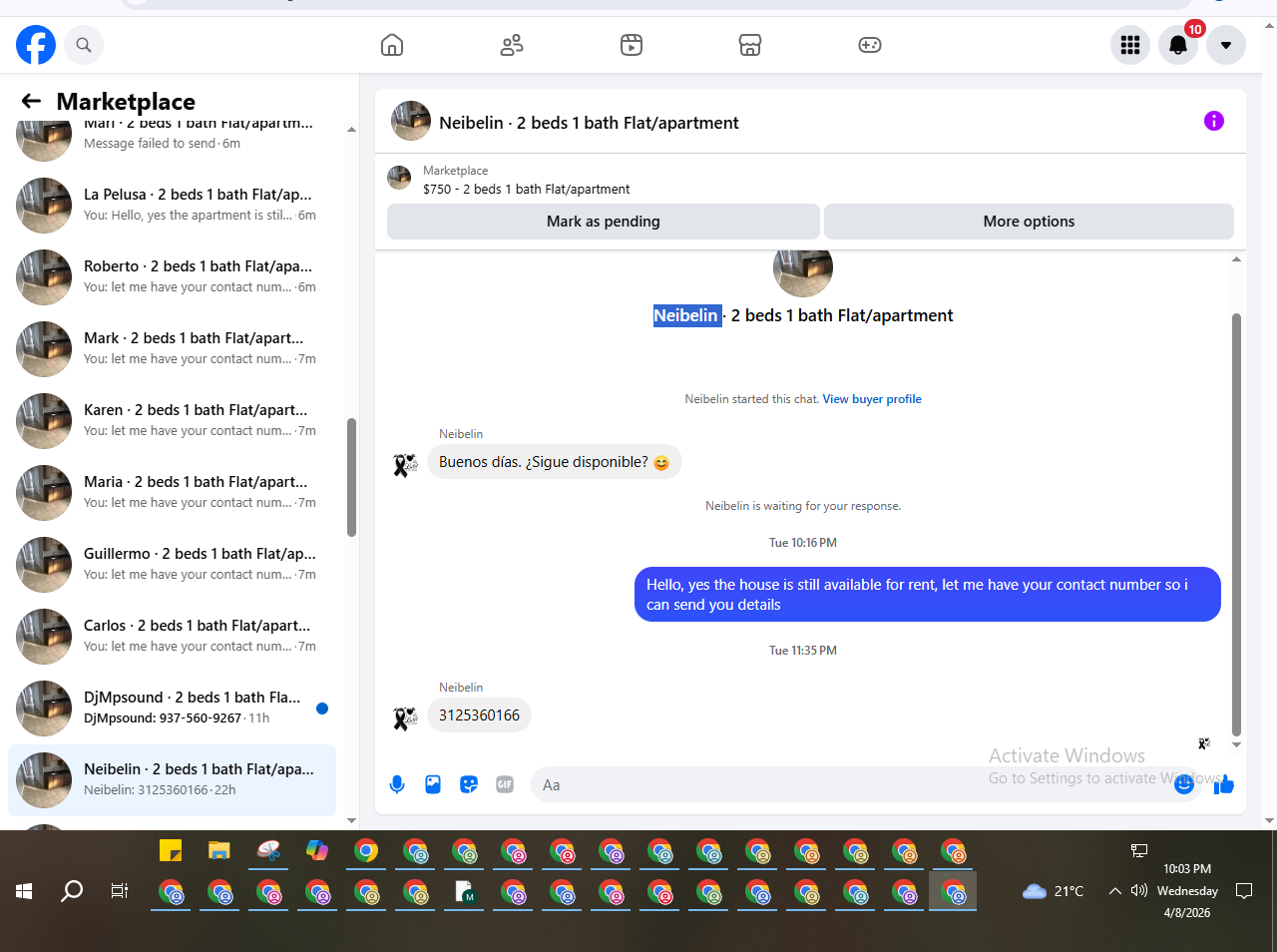Open Windows notification center icon

(x=1244, y=891)
